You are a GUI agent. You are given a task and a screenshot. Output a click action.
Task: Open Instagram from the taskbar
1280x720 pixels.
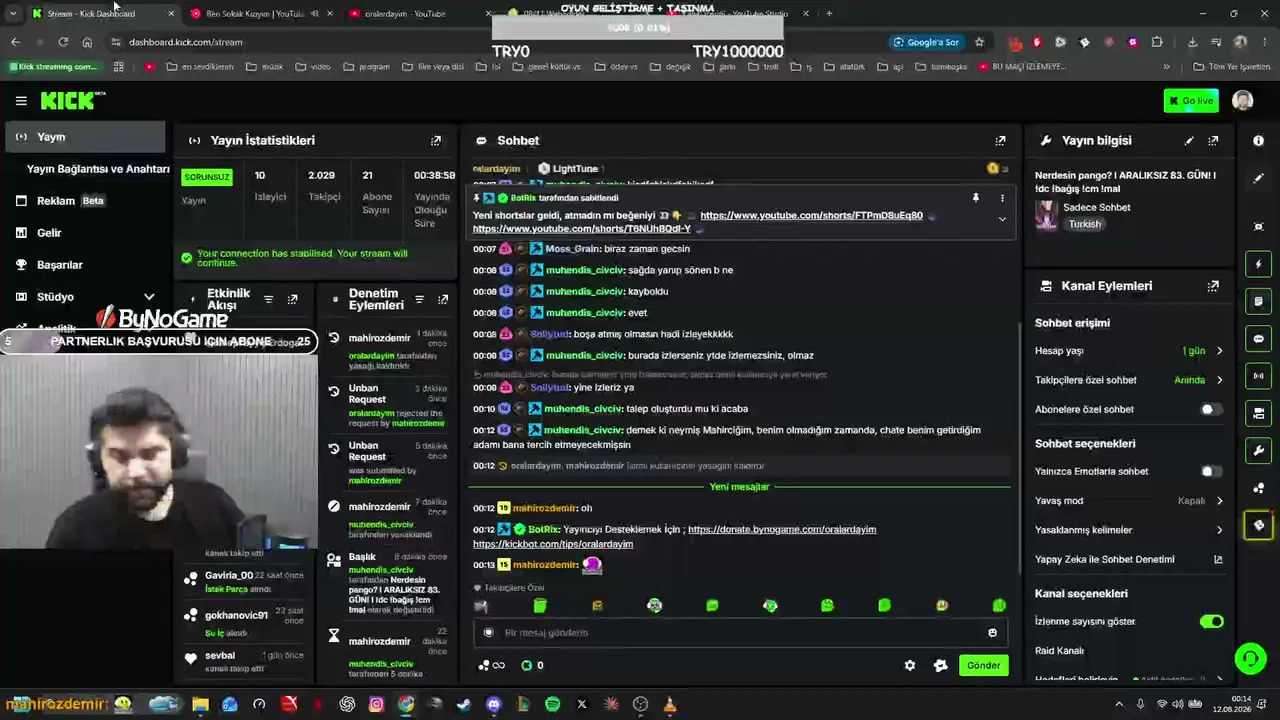point(376,705)
